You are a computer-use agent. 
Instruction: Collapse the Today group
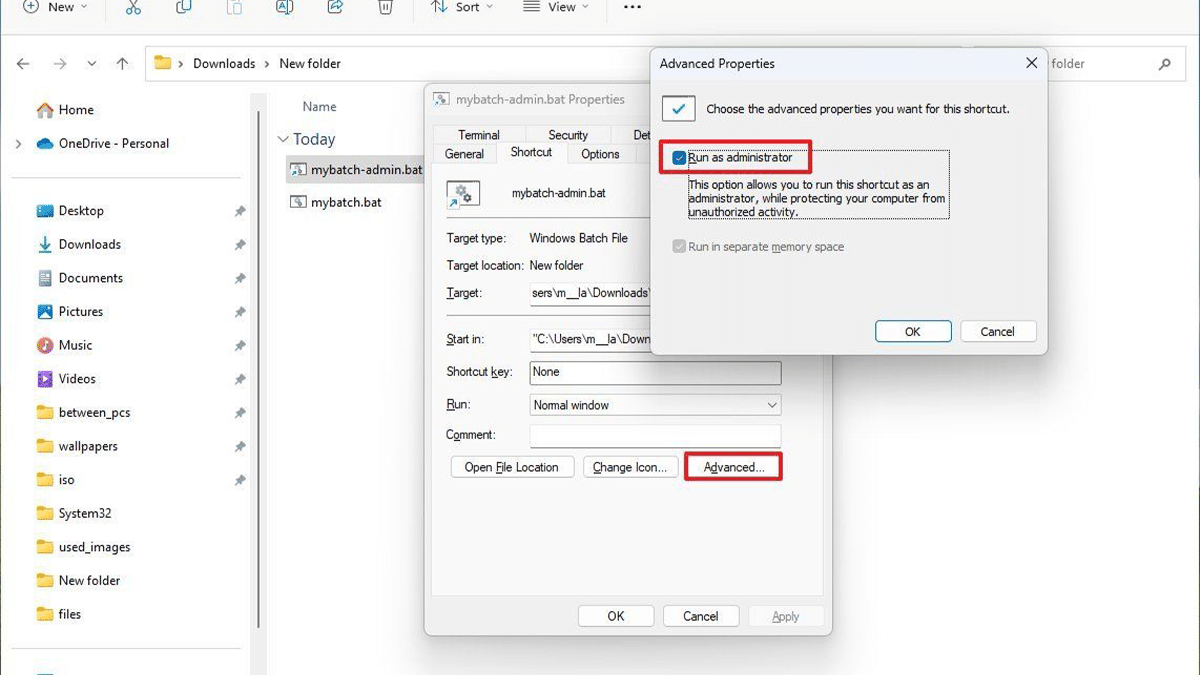(283, 139)
